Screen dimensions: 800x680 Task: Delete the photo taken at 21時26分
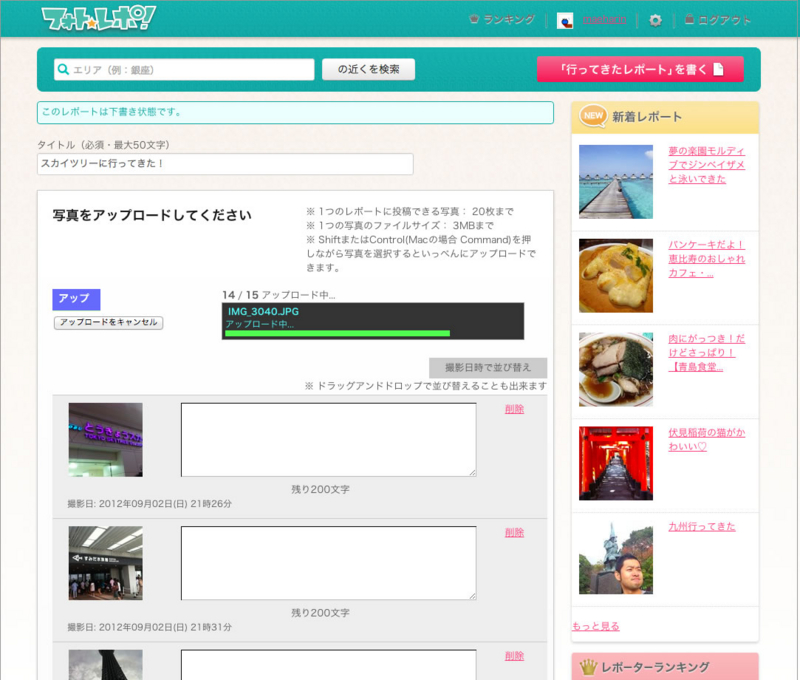click(x=514, y=409)
